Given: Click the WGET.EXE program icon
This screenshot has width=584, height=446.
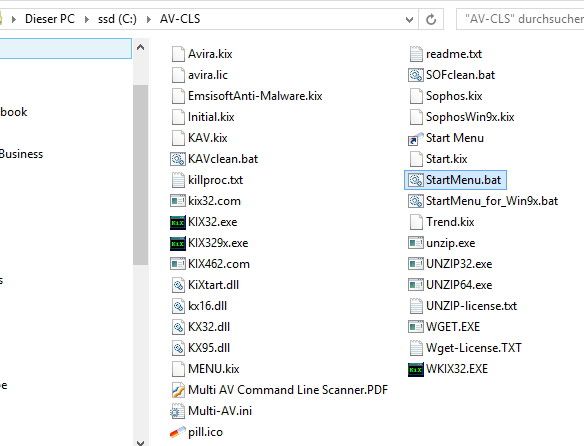Looking at the screenshot, I should point(416,327).
